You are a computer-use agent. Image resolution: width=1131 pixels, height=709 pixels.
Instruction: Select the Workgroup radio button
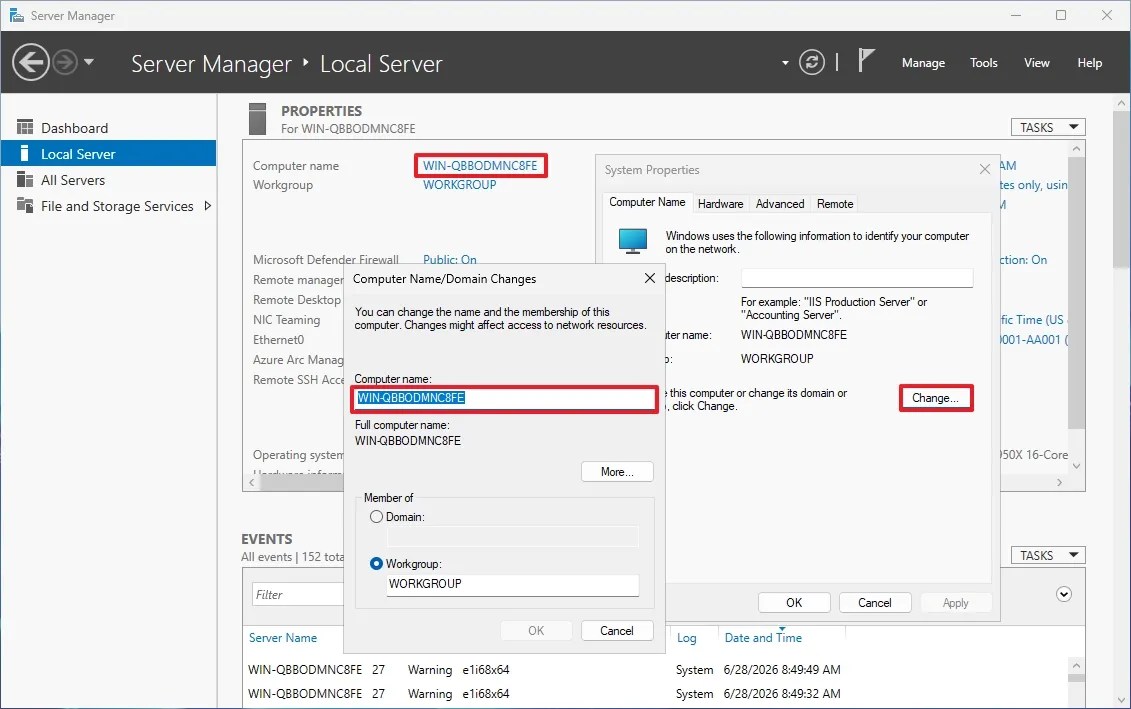pyautogui.click(x=376, y=563)
